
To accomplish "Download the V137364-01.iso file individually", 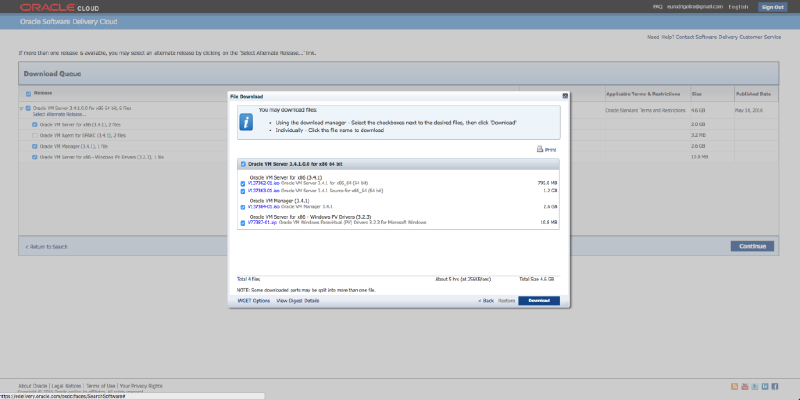I will 264,206.
